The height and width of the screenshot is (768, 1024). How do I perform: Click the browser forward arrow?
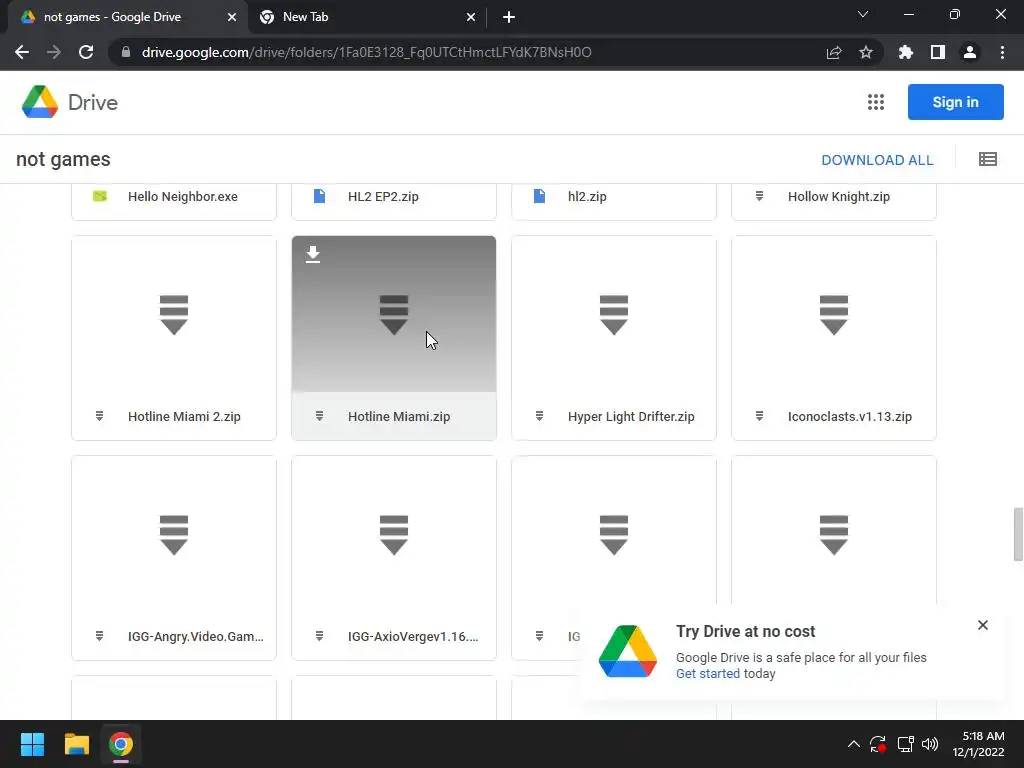click(54, 52)
